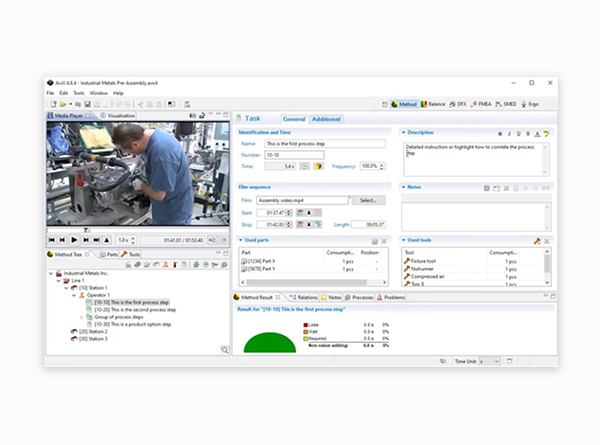Click the bold formatting icon in Description
This screenshot has height=445, width=600.
click(x=499, y=132)
